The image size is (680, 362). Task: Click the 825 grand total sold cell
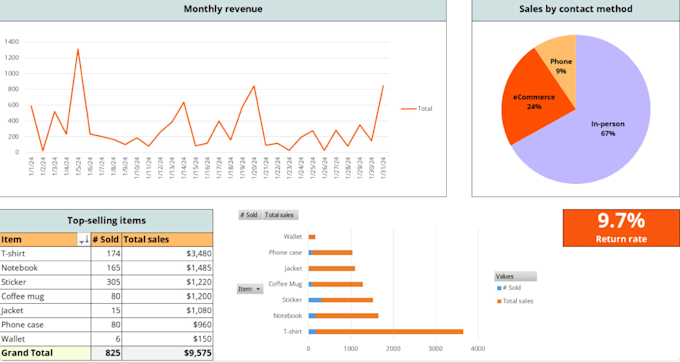[x=106, y=353]
